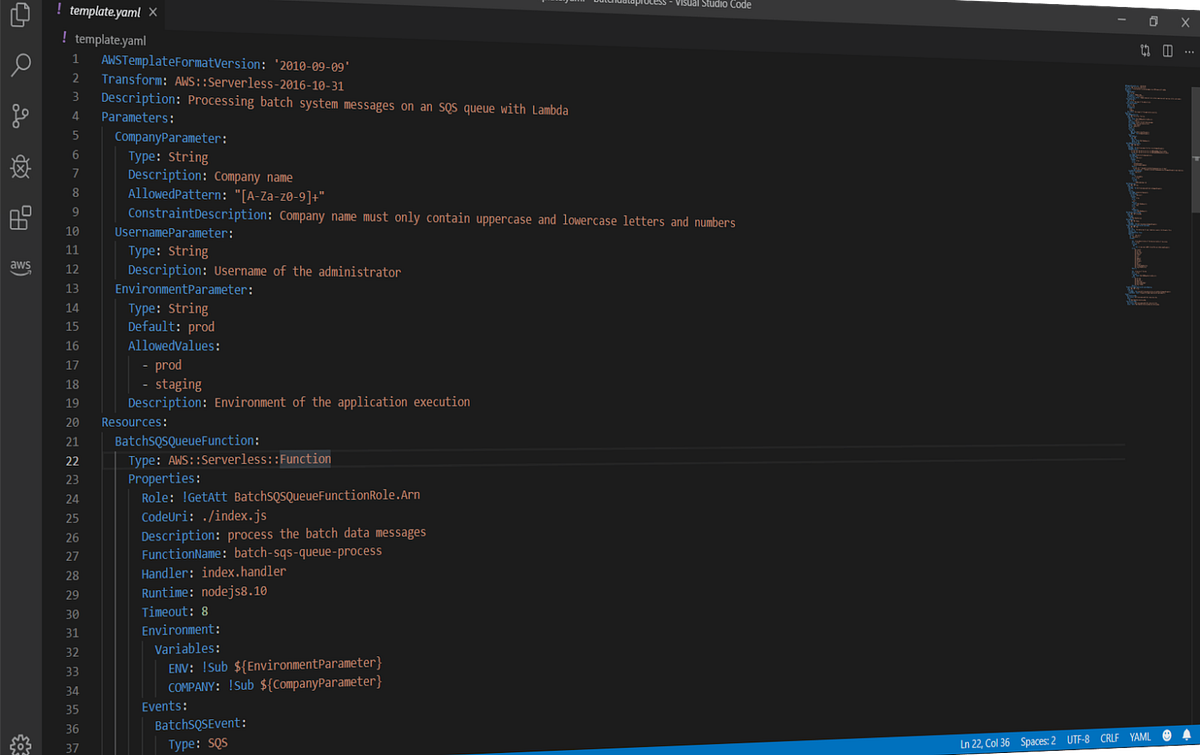The height and width of the screenshot is (755, 1200).
Task: Open the Source Control view
Action: pyautogui.click(x=20, y=116)
